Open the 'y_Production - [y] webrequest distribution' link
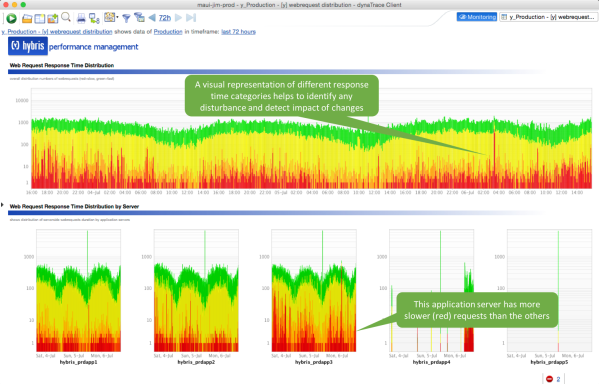 point(57,32)
